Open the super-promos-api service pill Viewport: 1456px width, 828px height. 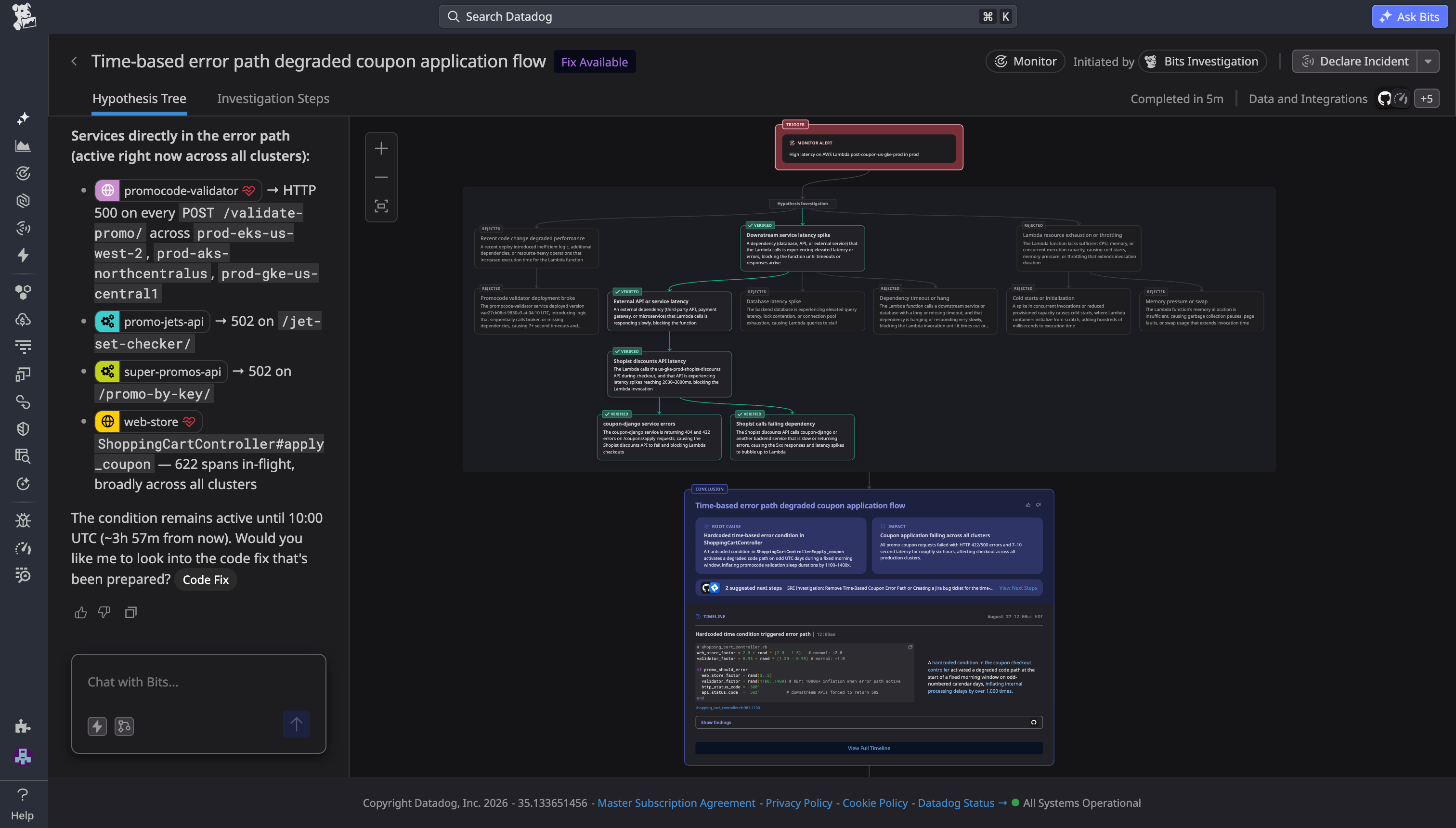click(x=161, y=371)
